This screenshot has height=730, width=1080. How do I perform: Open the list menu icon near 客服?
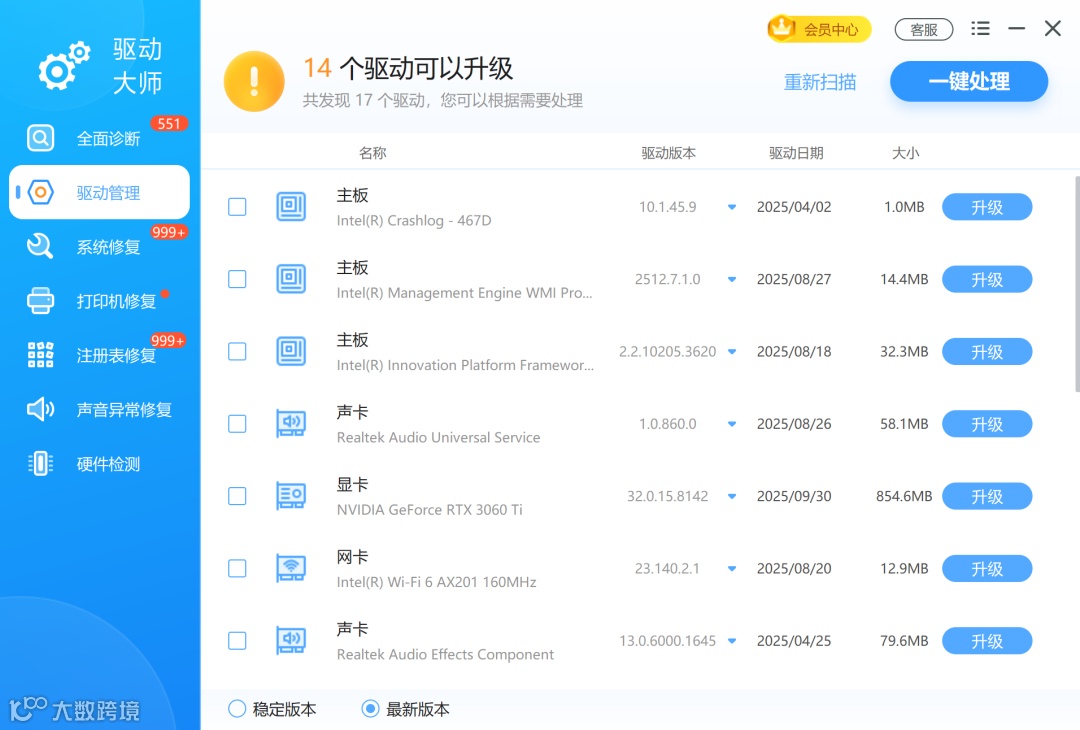click(x=980, y=28)
